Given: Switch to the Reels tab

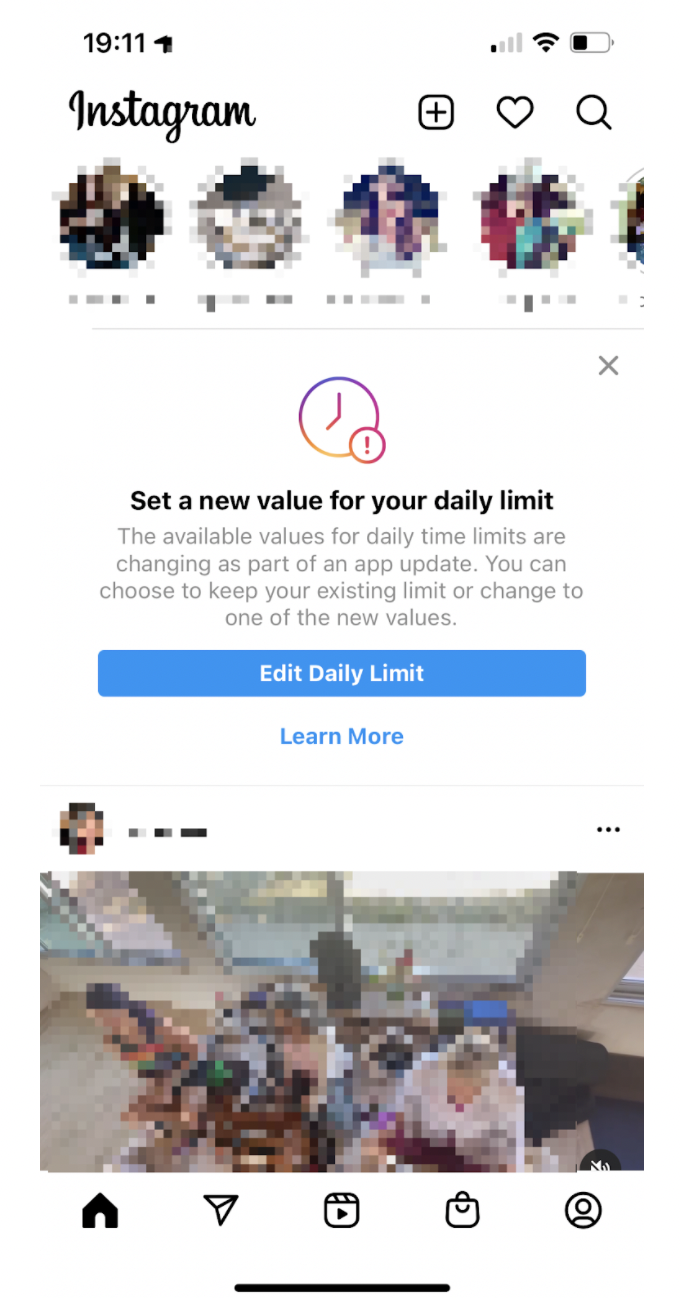Looking at the screenshot, I should pos(342,1210).
